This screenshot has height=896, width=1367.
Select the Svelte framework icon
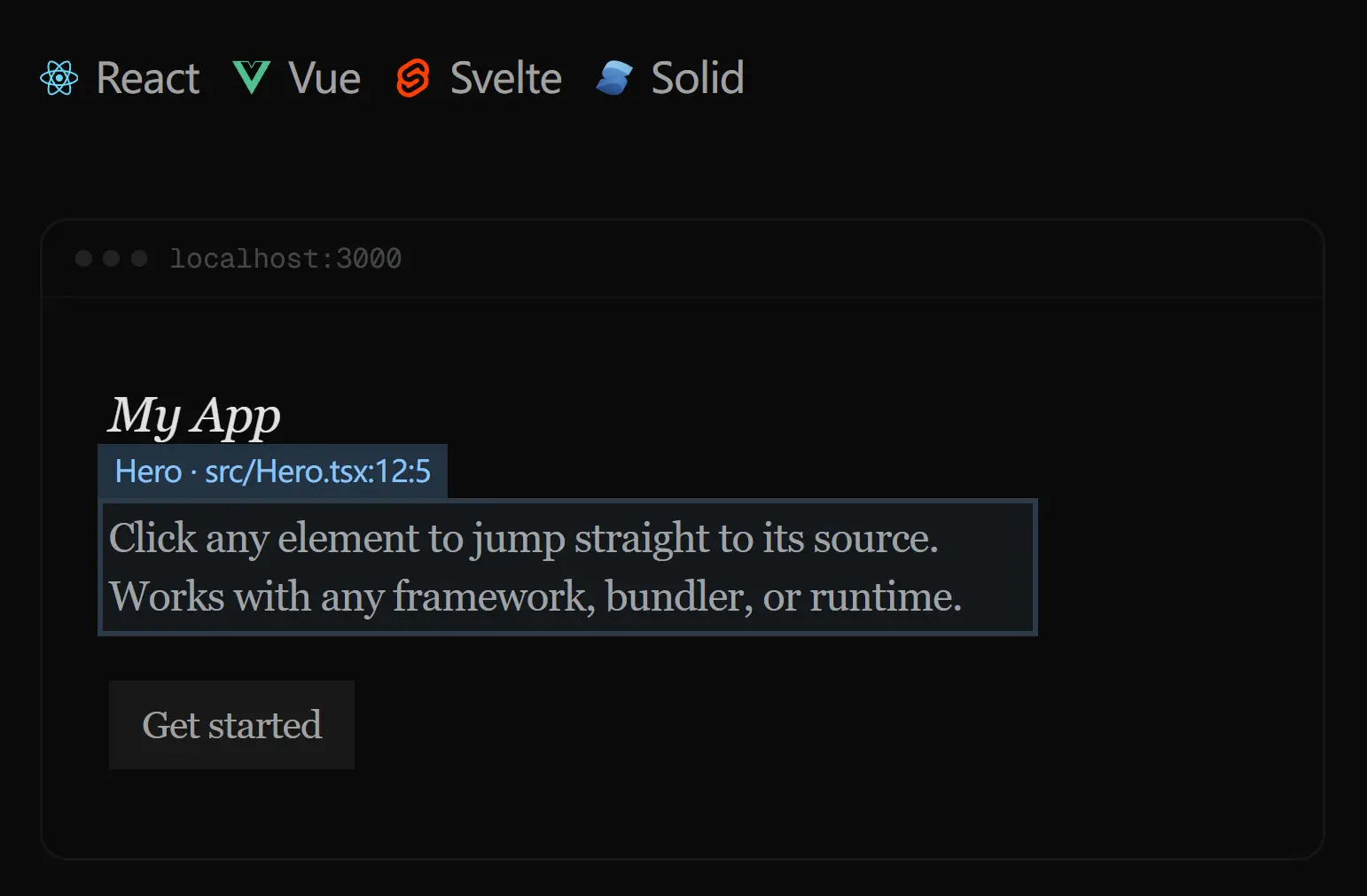coord(414,78)
